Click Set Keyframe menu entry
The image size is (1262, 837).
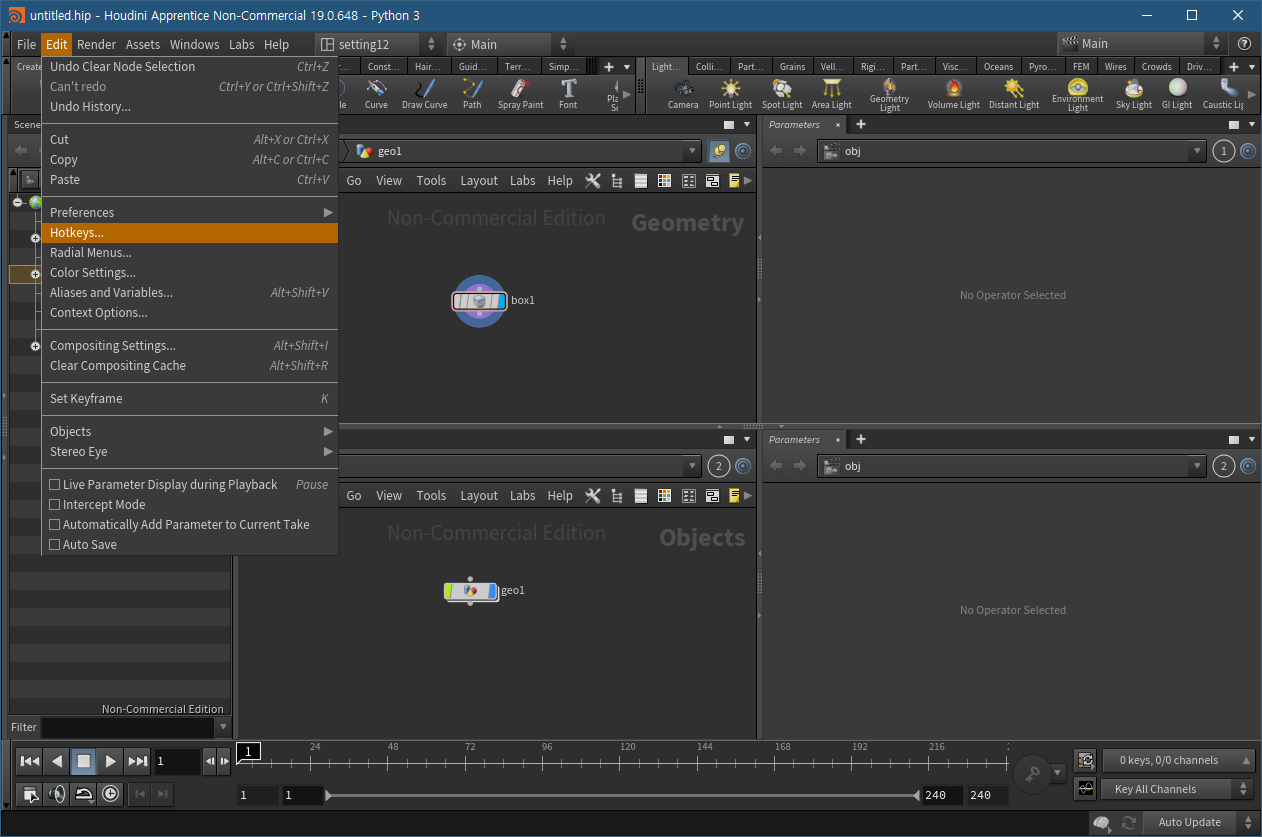pos(189,399)
